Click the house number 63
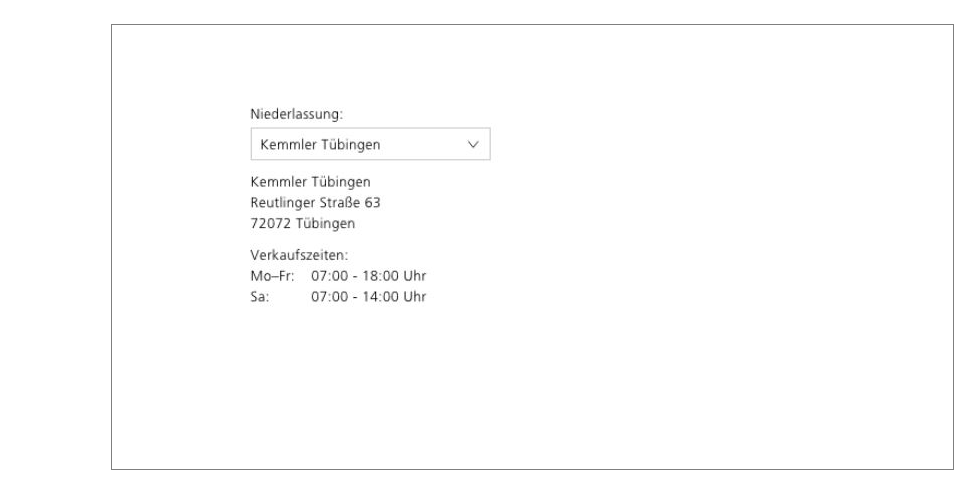The image size is (963, 483). point(373,202)
